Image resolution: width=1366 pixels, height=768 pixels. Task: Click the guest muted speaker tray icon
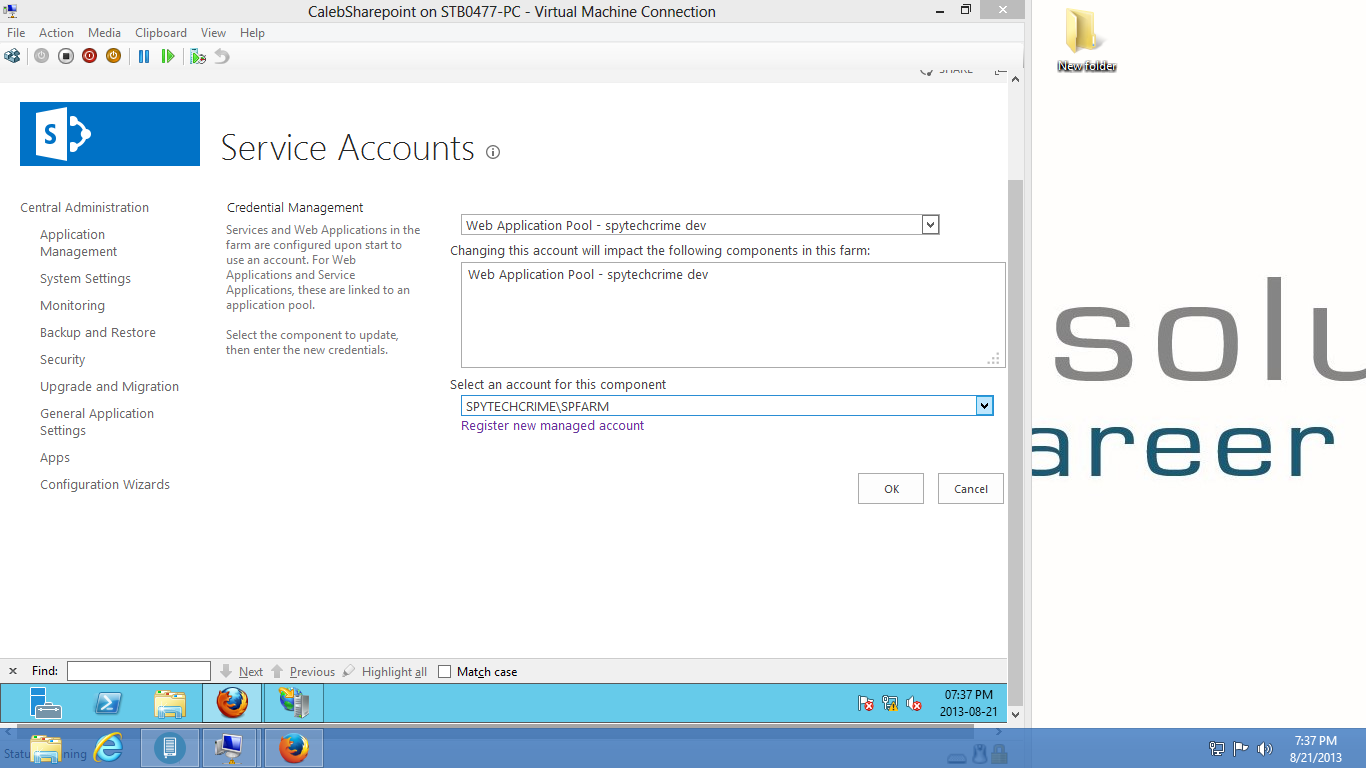point(914,704)
